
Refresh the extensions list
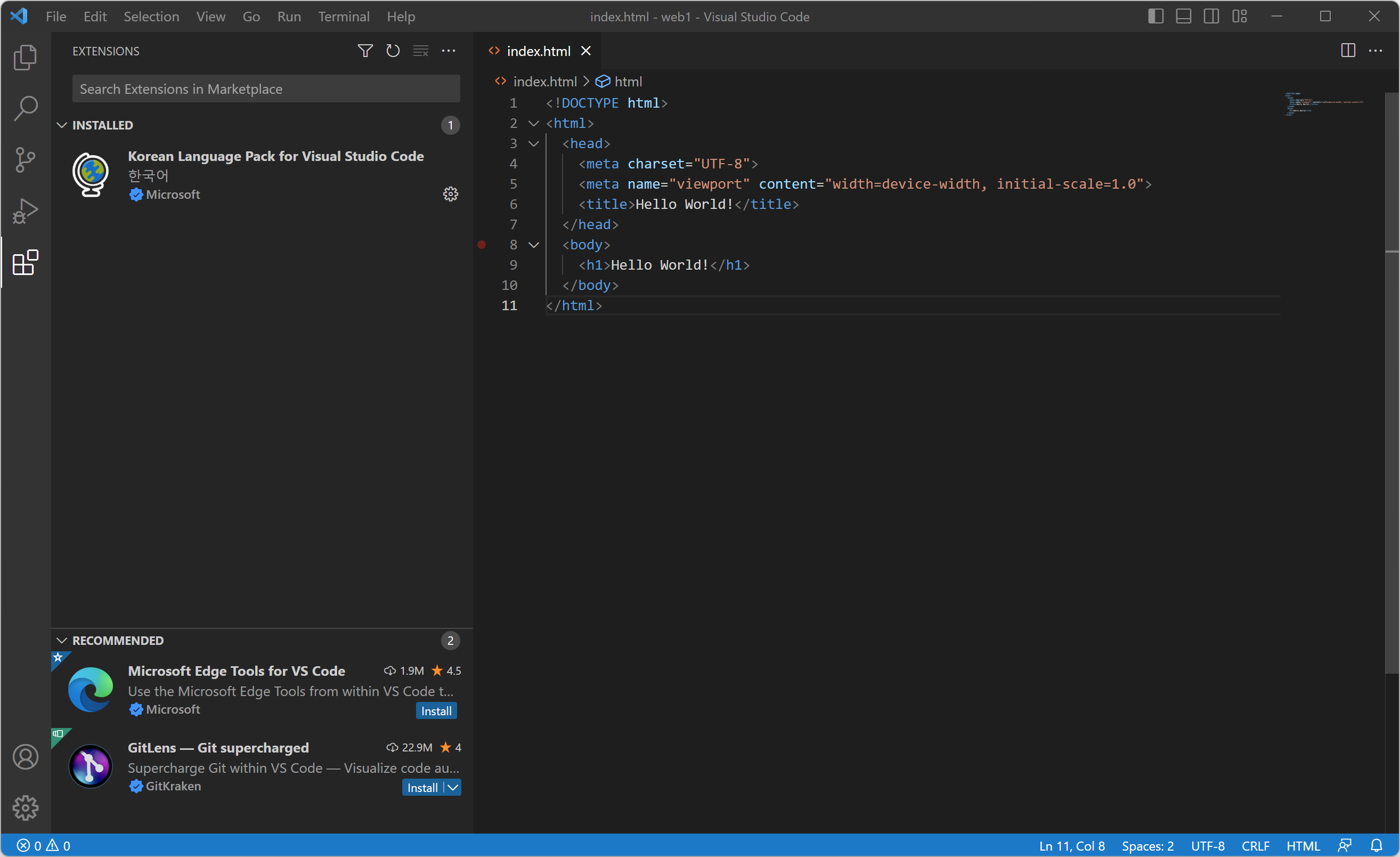[x=393, y=51]
